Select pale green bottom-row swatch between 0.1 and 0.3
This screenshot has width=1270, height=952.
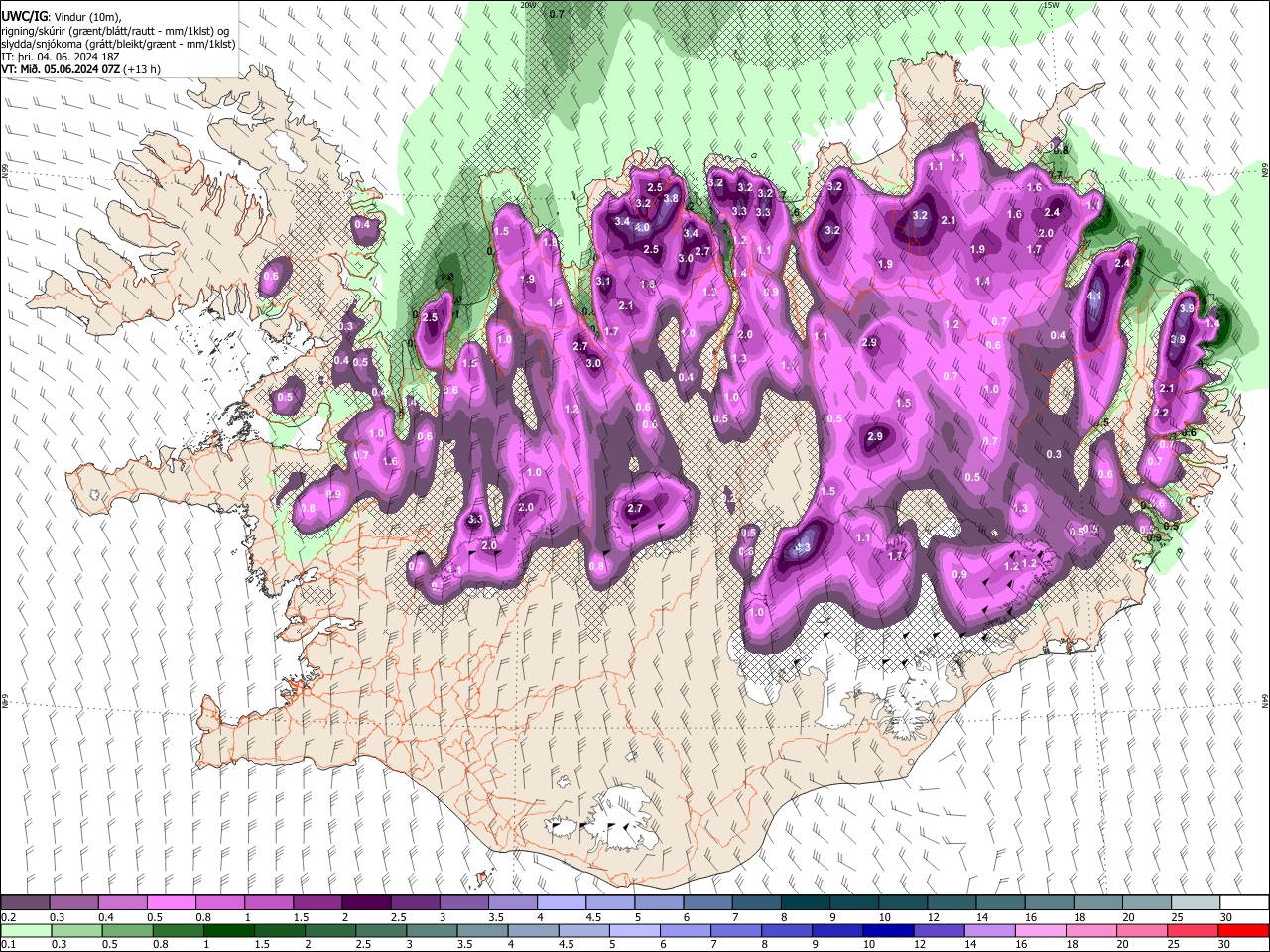(x=26, y=930)
